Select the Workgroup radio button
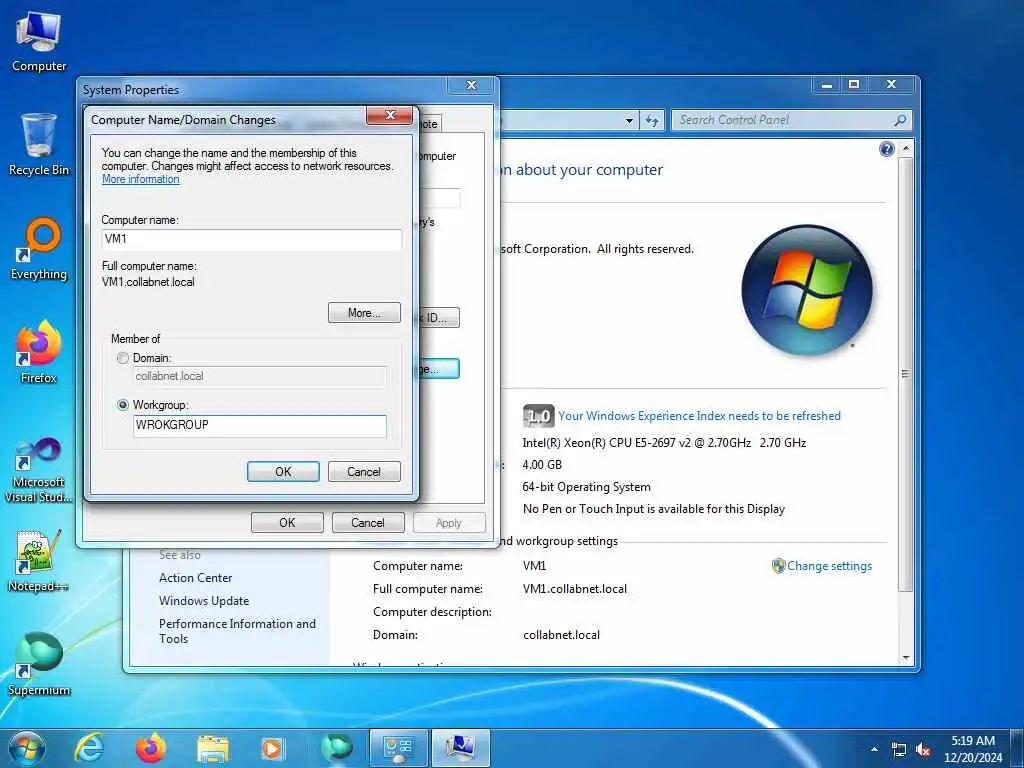 122,405
